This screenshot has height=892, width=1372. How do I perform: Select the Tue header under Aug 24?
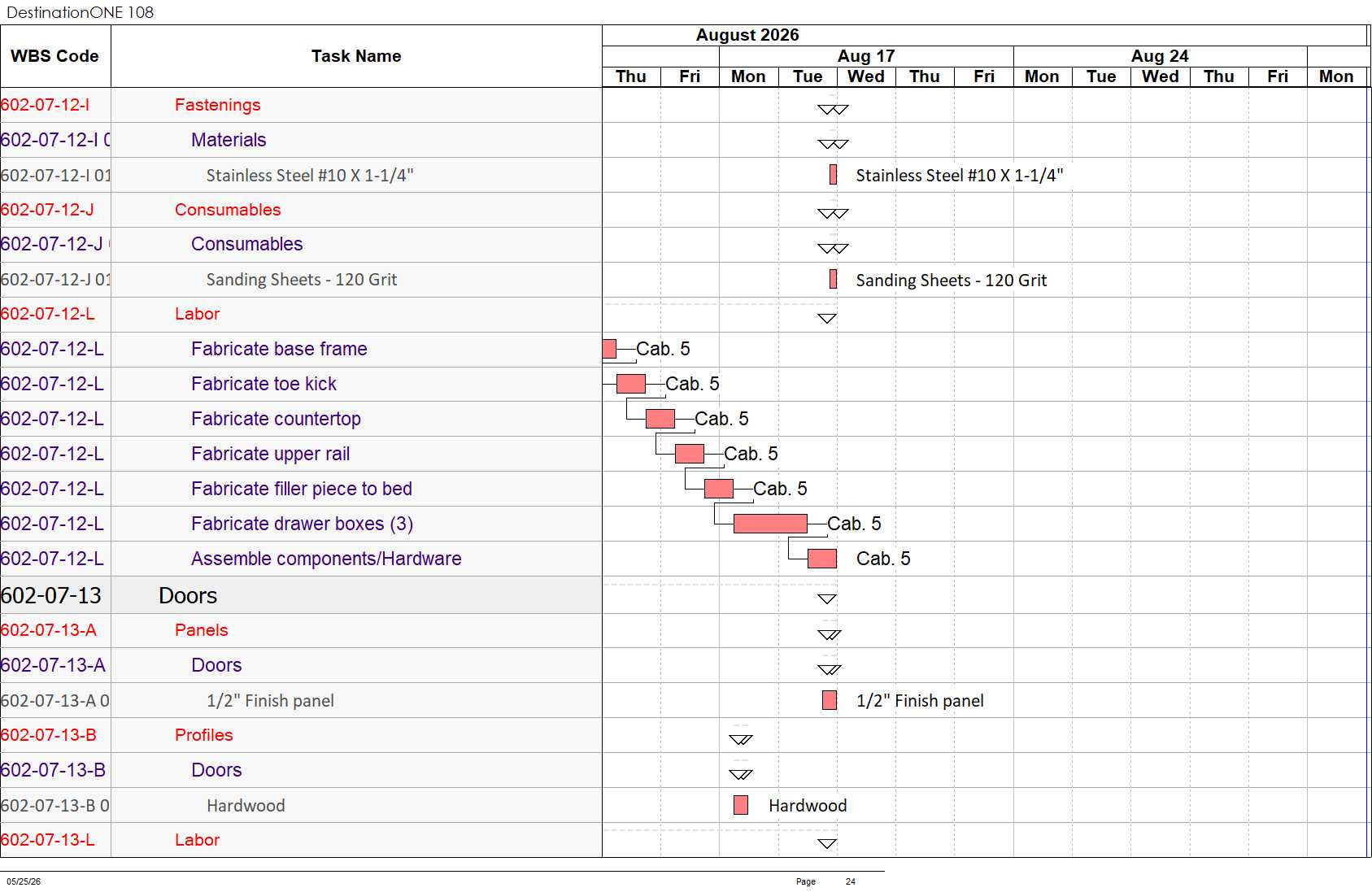pyautogui.click(x=1101, y=76)
